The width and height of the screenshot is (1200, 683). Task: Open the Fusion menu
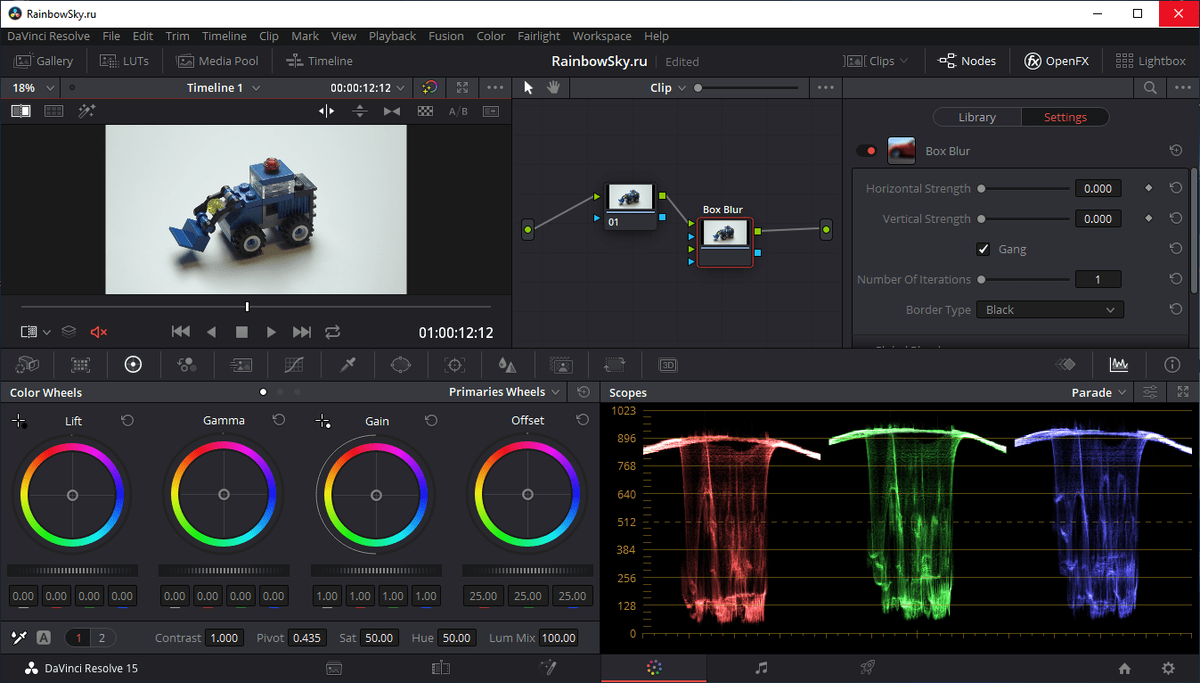click(x=446, y=36)
